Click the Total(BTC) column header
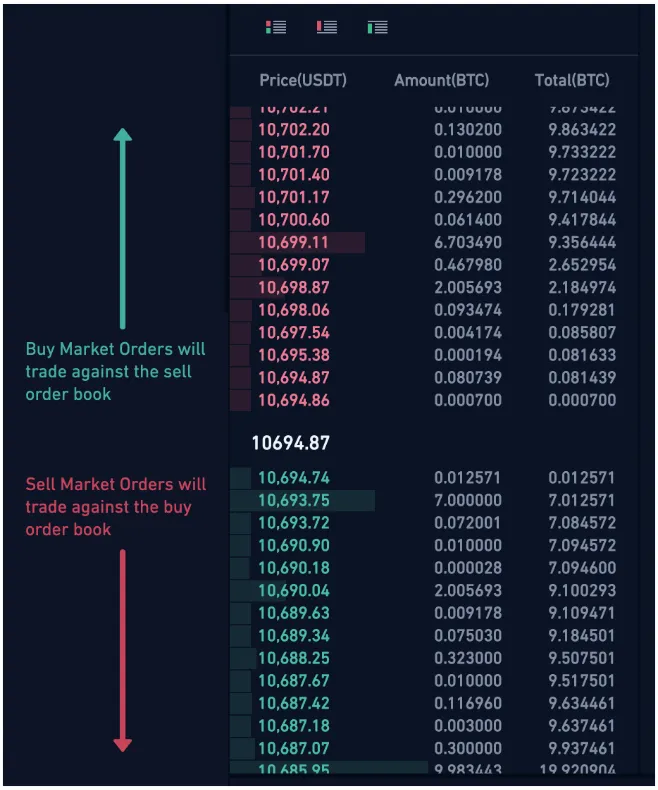This screenshot has width=658, height=790. (x=572, y=80)
